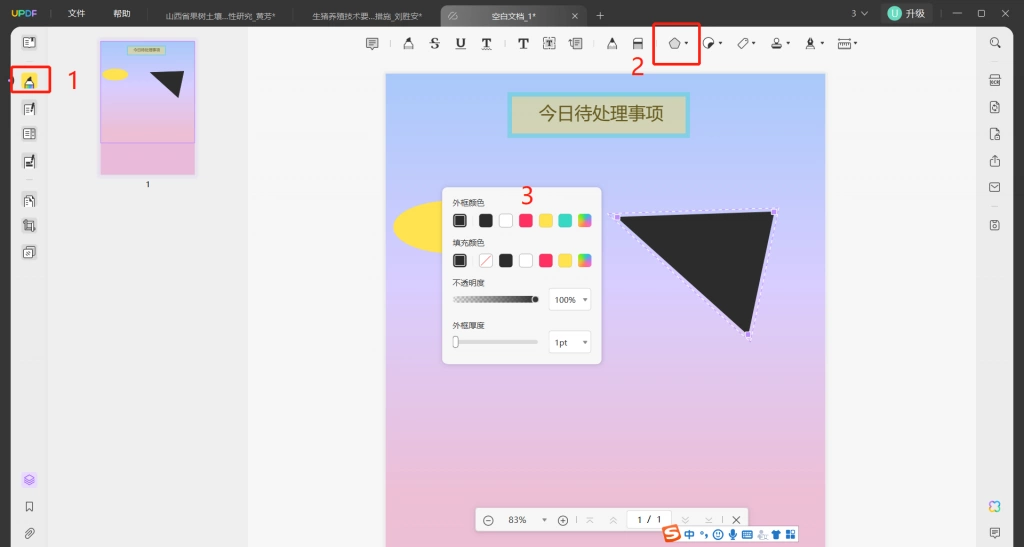Viewport: 1024px width, 547px height.
Task: Select the page 1 thumbnail
Action: (x=148, y=108)
